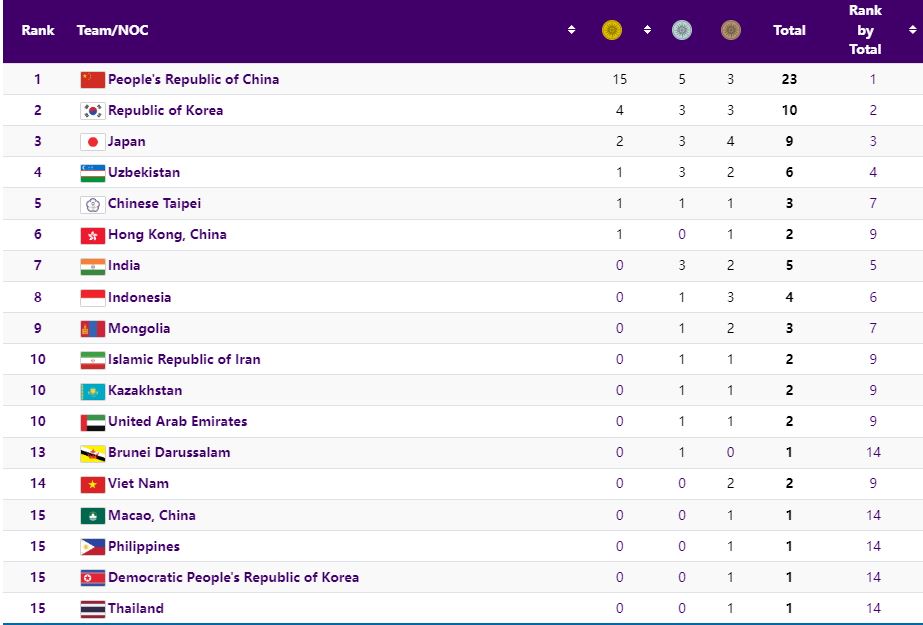Click the Viet Nam flag icon
Viewport: 923px width, 625px height.
point(92,484)
